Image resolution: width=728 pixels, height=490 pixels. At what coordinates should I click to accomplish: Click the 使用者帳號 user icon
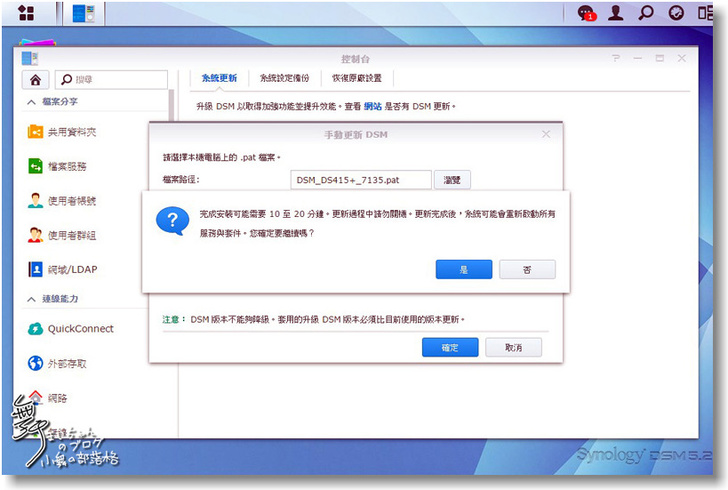(35, 200)
